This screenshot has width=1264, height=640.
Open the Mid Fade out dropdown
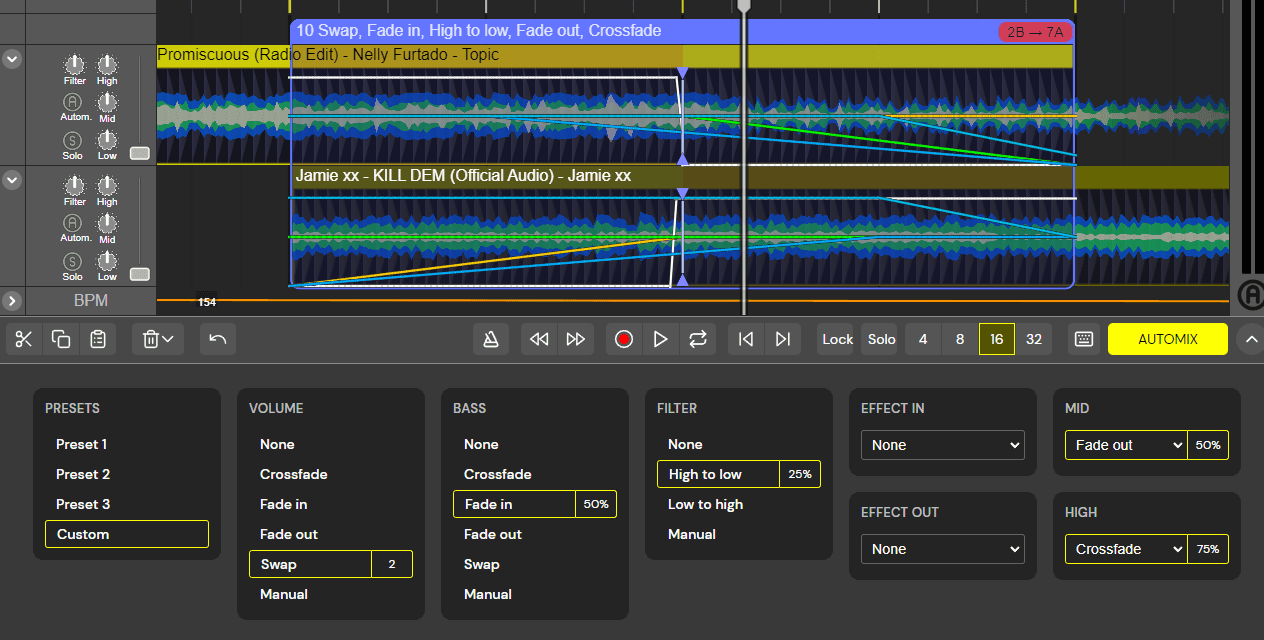(x=1125, y=445)
